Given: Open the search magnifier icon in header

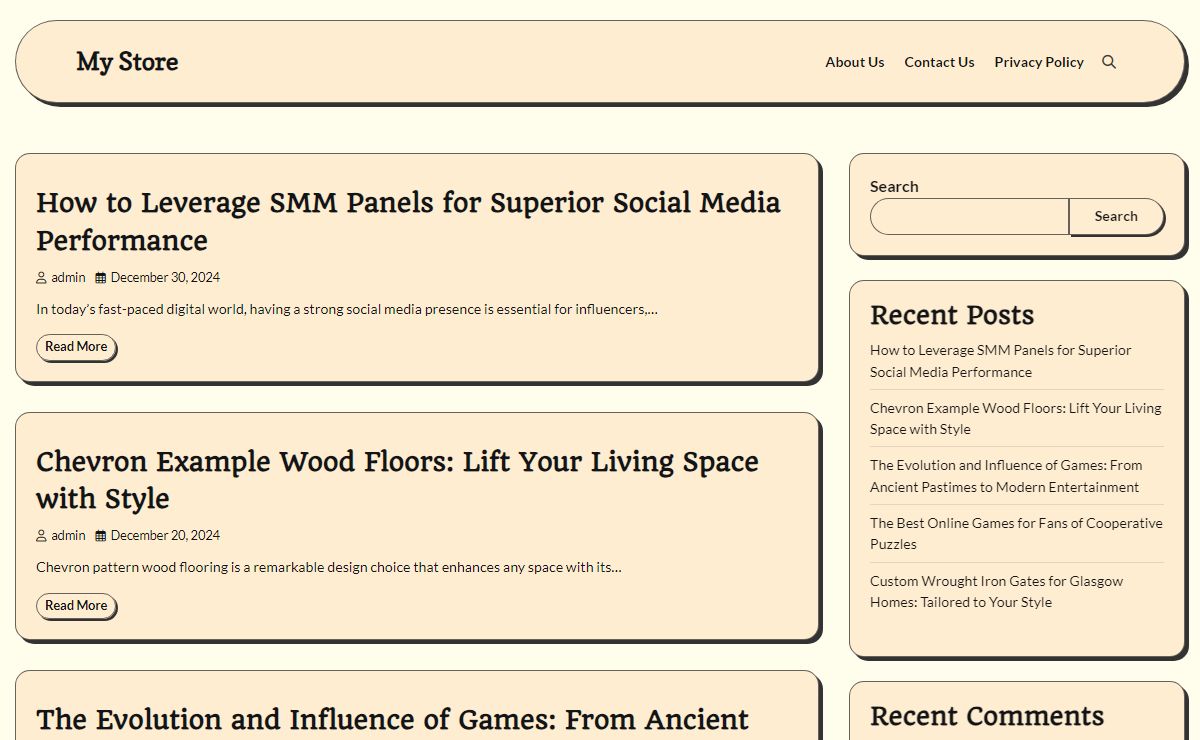Looking at the screenshot, I should (1108, 62).
